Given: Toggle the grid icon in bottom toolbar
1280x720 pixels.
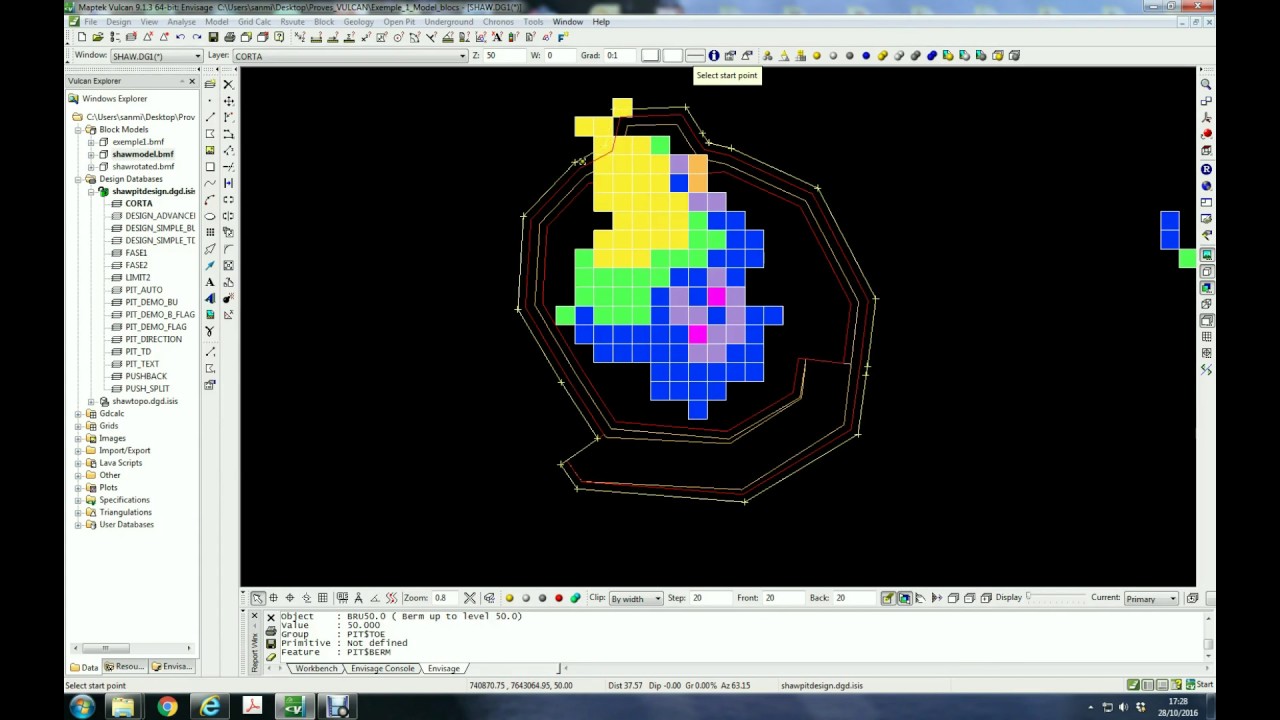Looking at the screenshot, I should [322, 598].
